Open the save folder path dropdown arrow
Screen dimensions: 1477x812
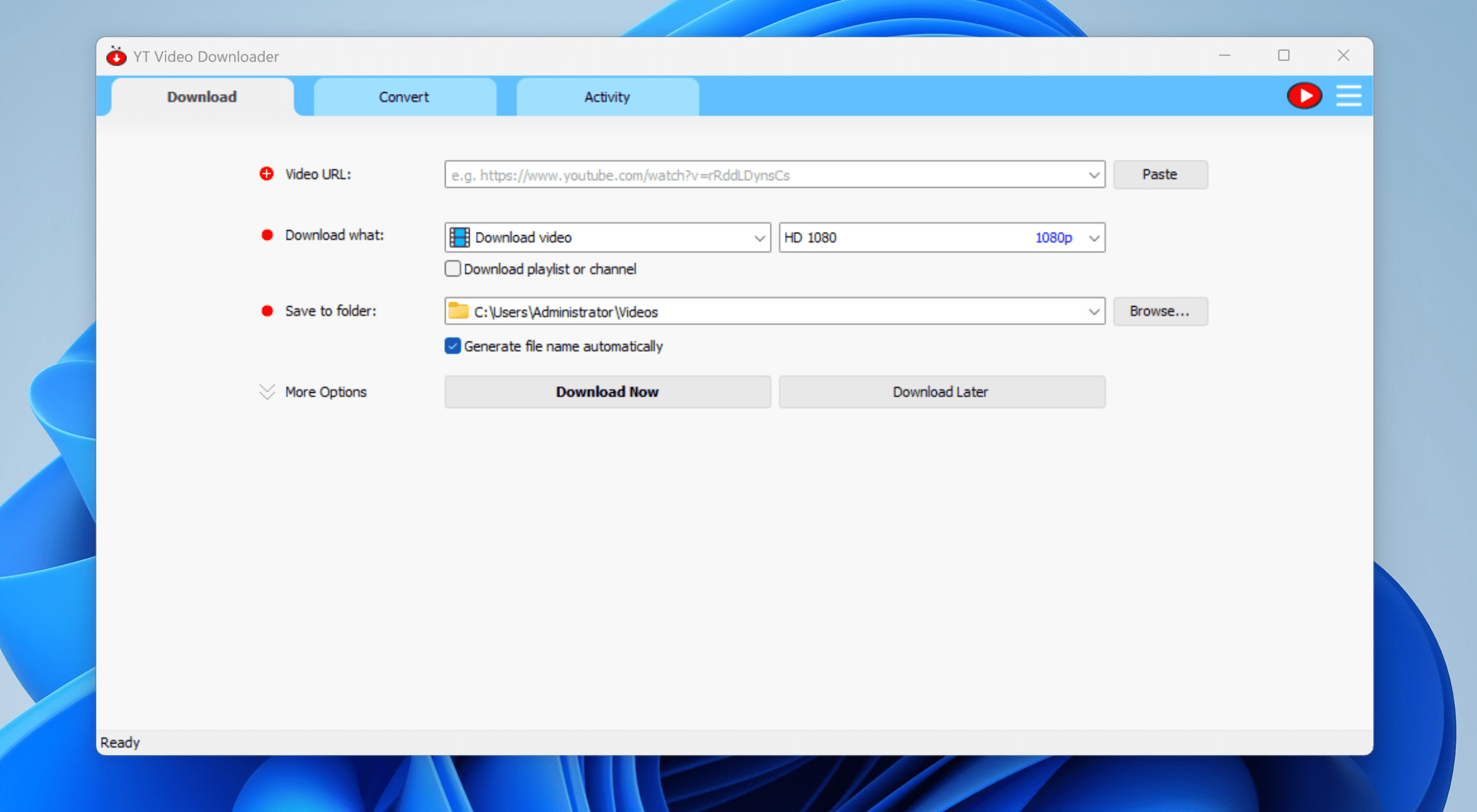[x=1093, y=311]
